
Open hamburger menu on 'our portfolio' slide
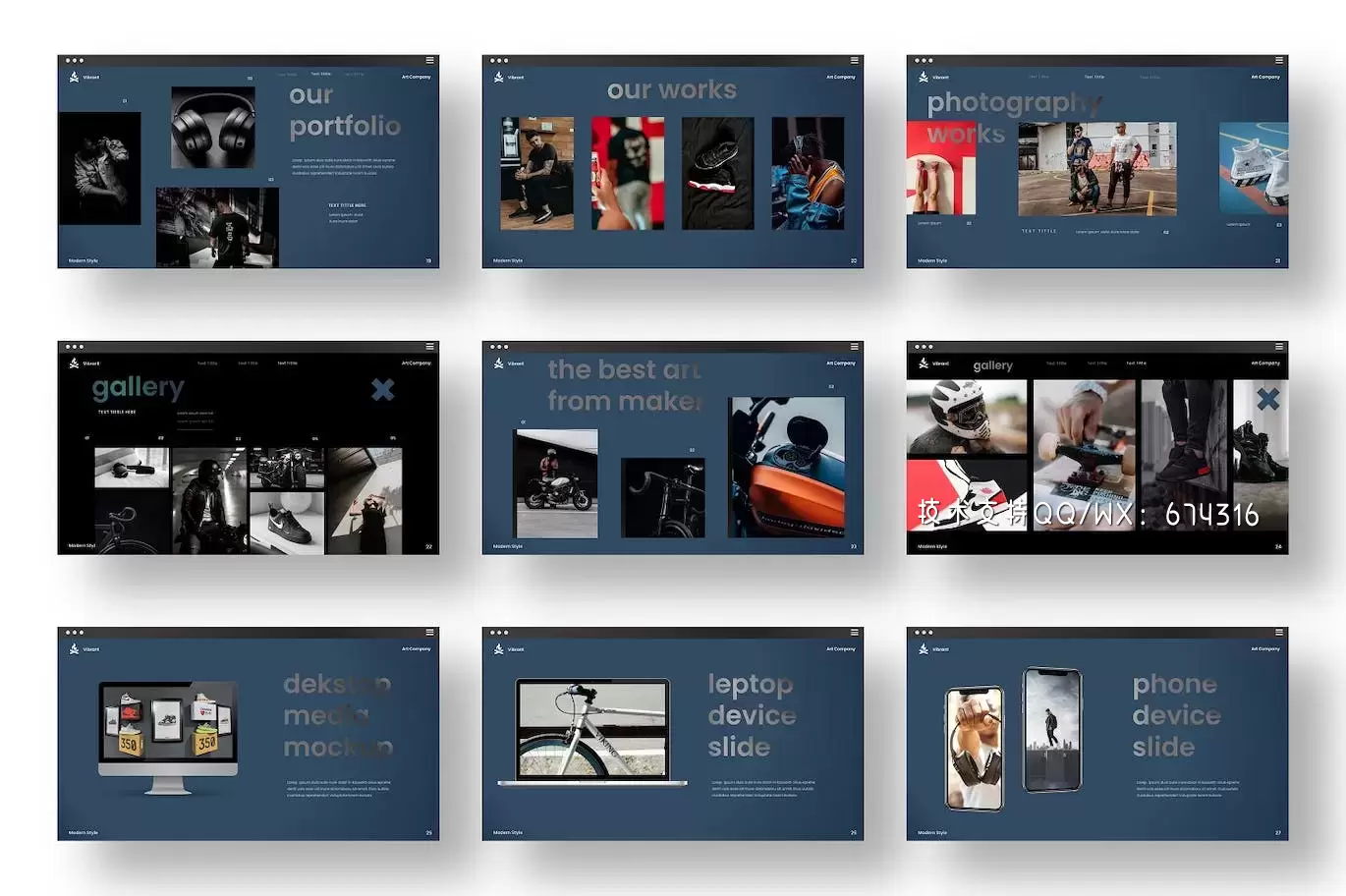[x=429, y=61]
